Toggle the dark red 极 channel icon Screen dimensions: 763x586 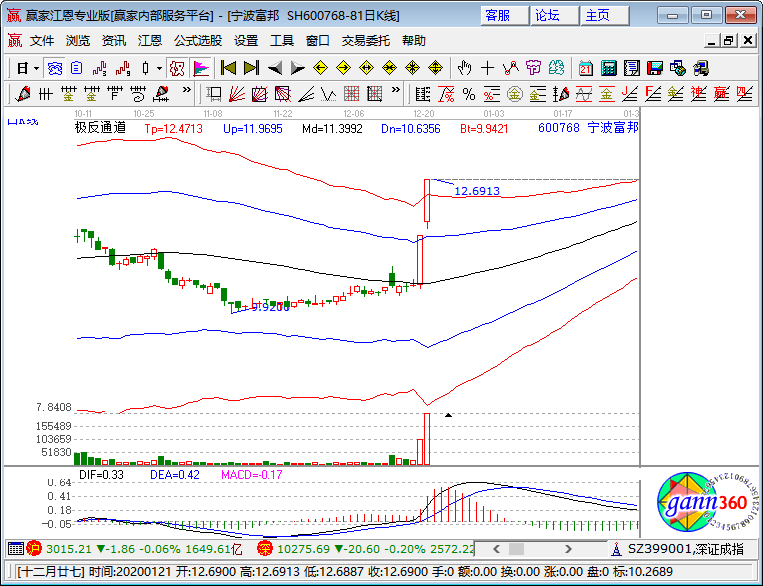tap(177, 69)
